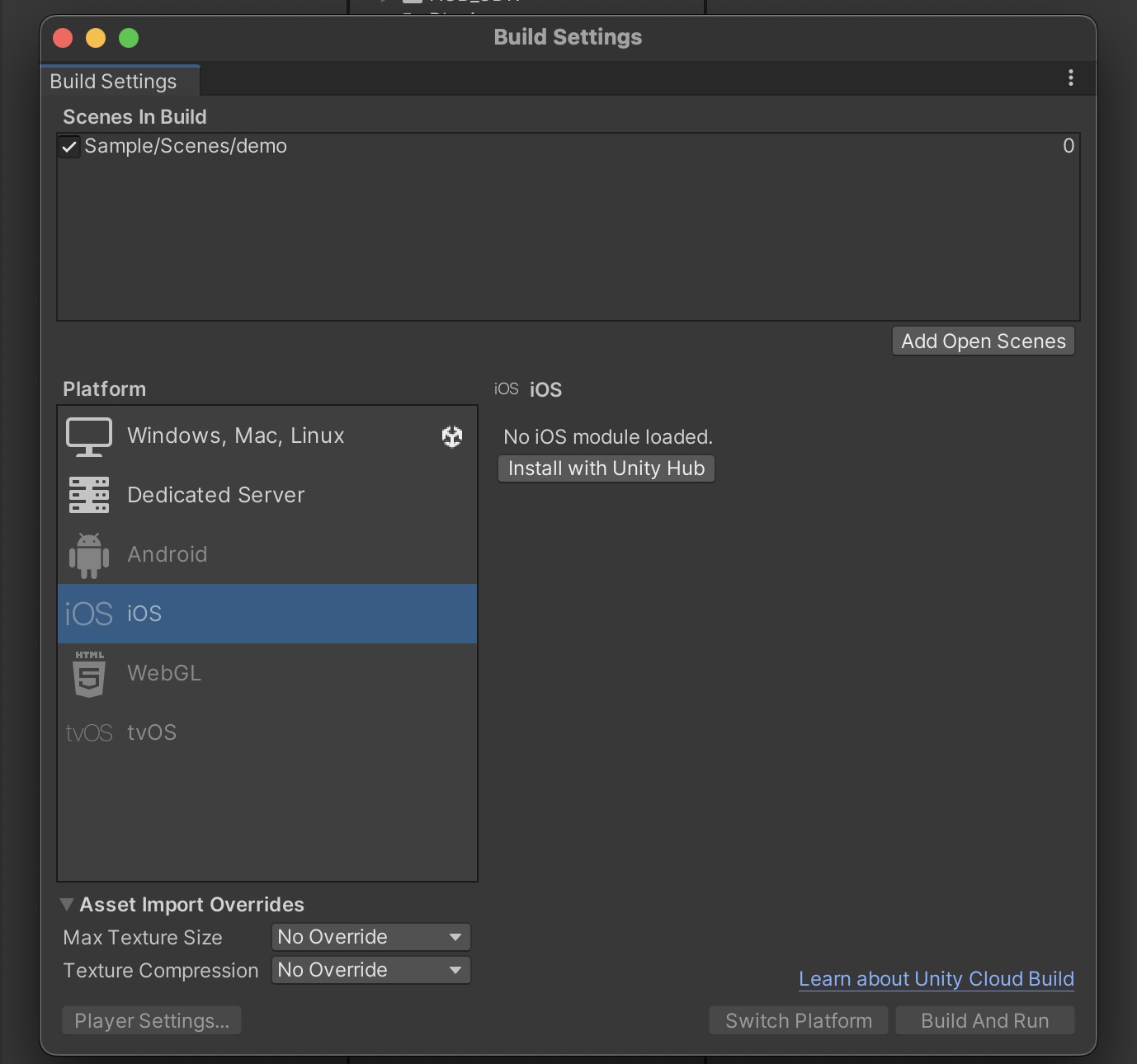Open the kebab menu in the top-right corner
Screen dimensions: 1137x1064
click(x=1071, y=78)
